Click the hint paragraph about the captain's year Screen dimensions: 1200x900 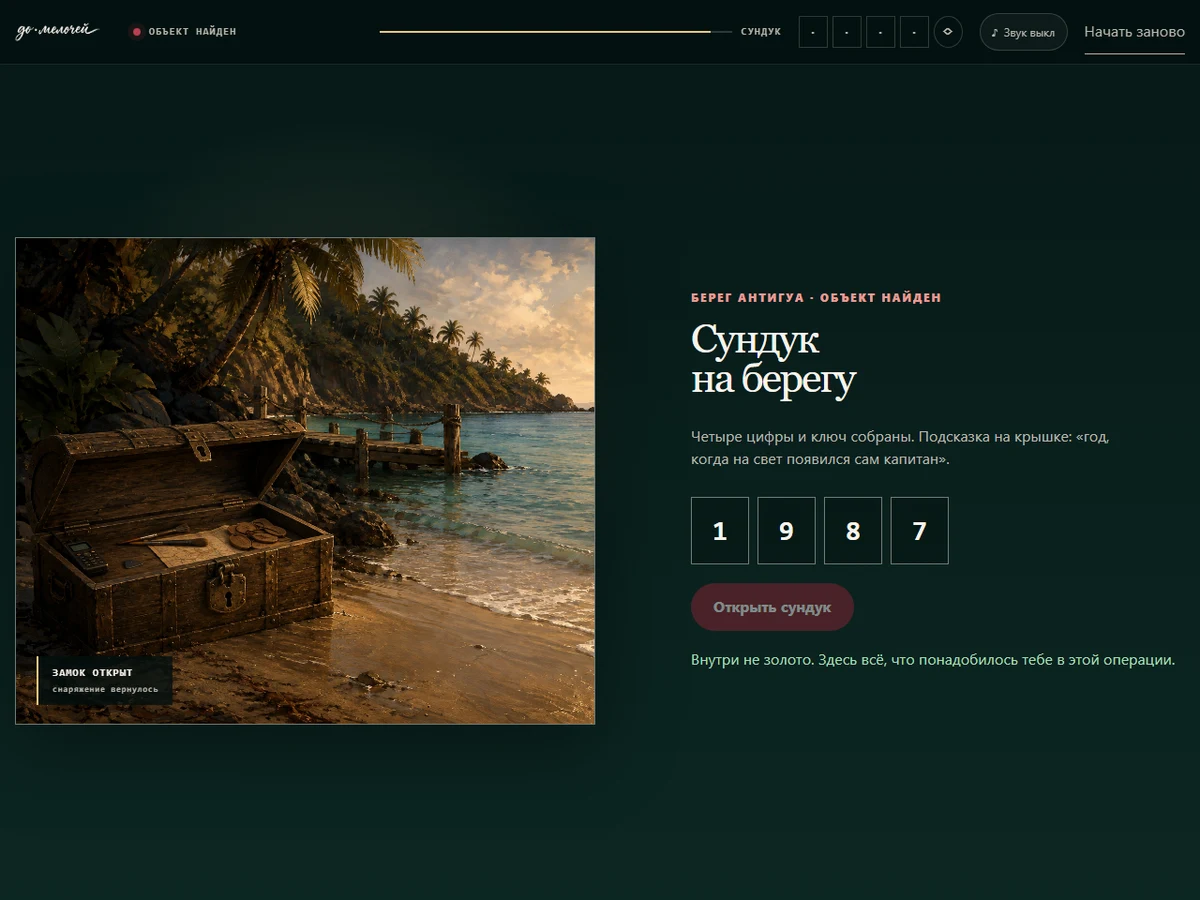900,448
